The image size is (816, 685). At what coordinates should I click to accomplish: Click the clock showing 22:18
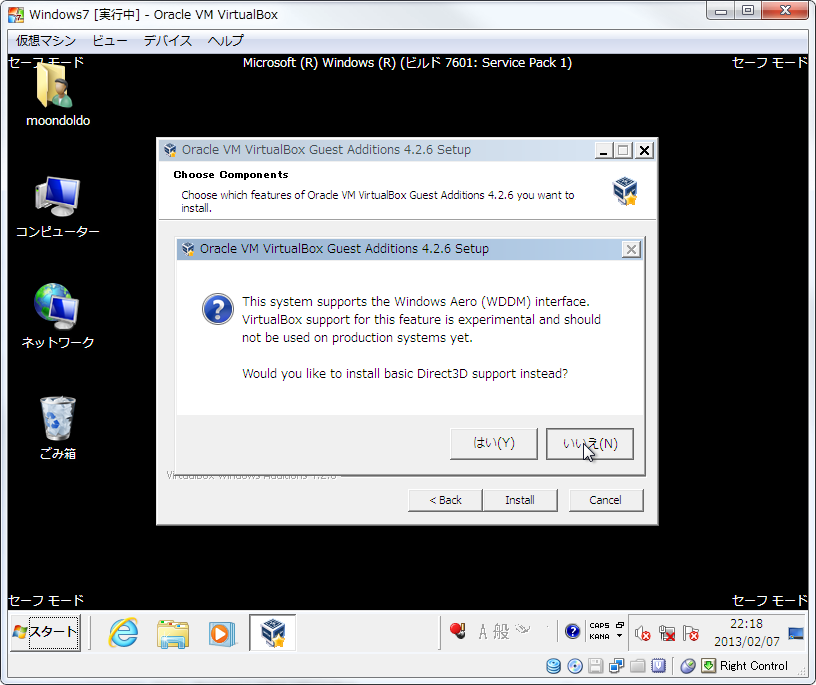746,632
